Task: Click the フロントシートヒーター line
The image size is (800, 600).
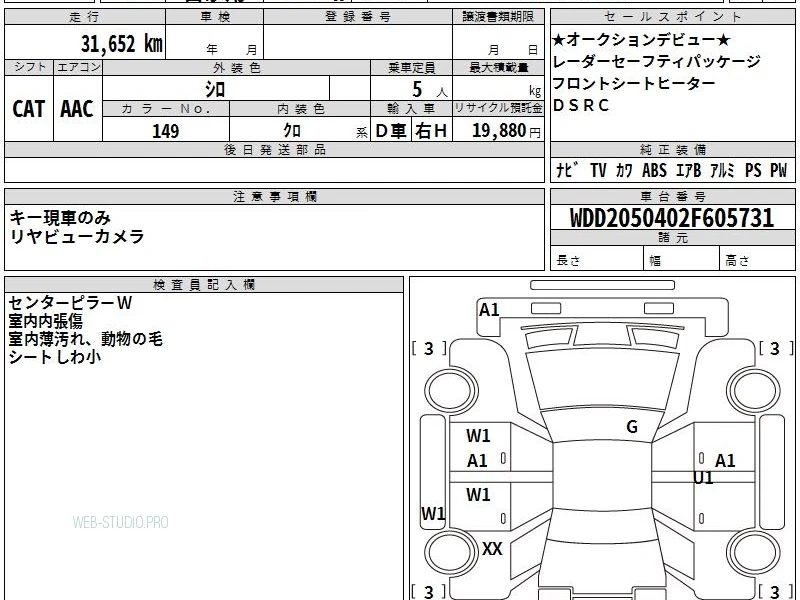Action: pos(634,83)
